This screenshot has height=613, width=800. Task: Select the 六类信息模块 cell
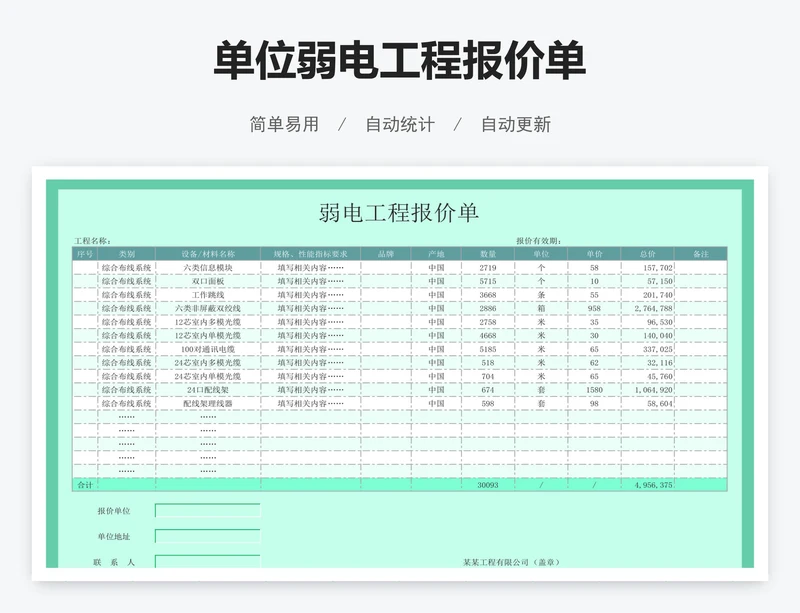(208, 267)
